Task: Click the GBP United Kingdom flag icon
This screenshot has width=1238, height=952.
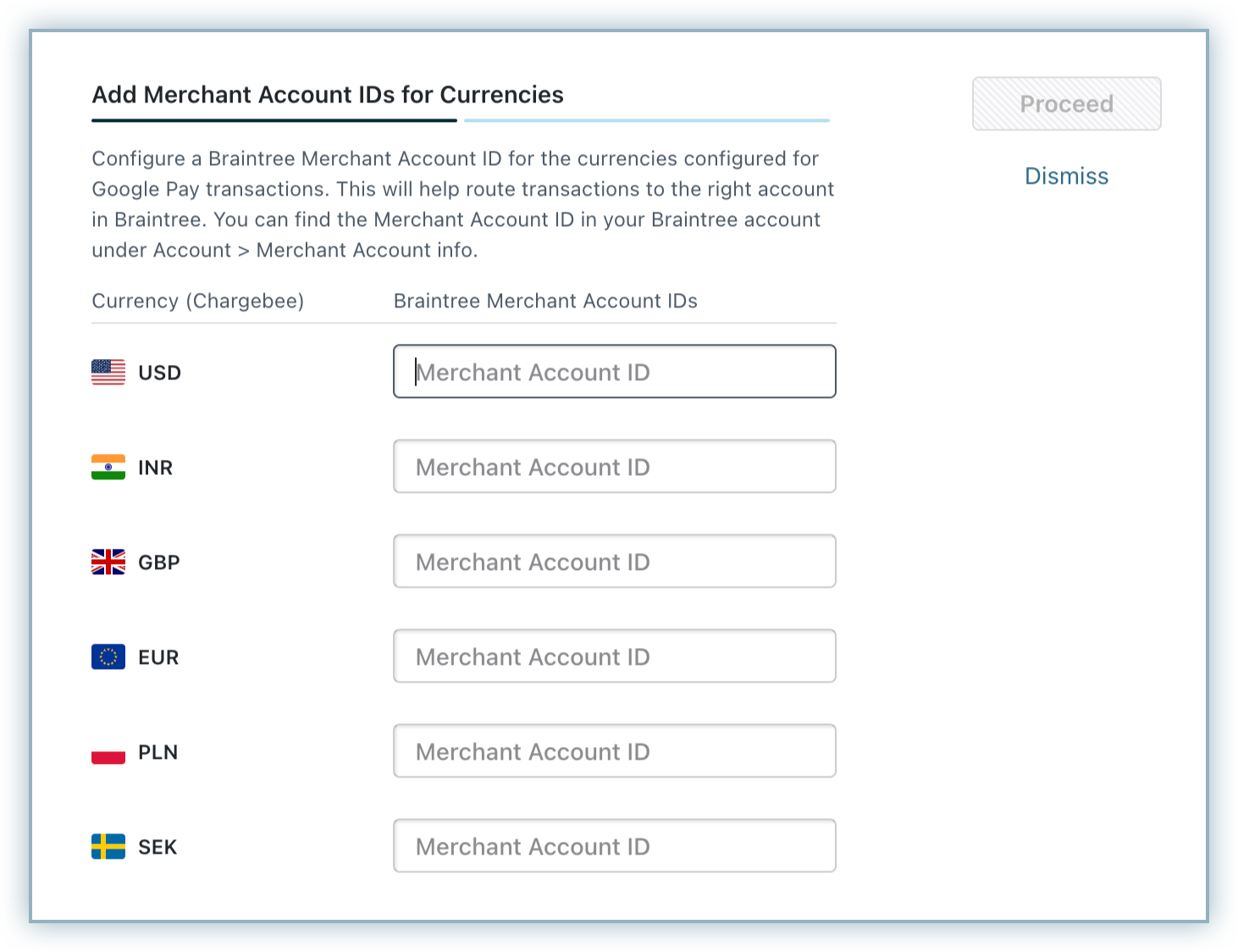Action: 108,562
